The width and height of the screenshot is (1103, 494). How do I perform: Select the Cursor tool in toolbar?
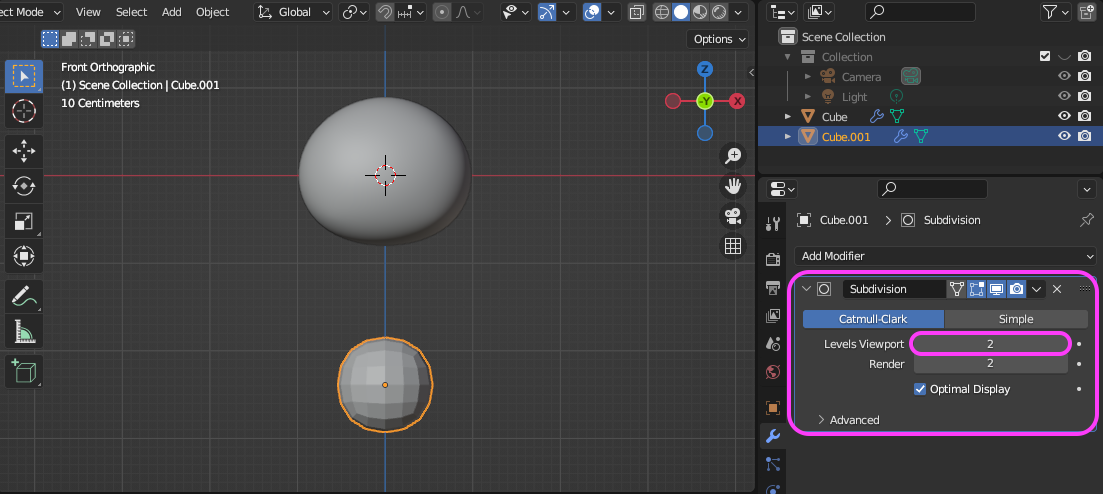pyautogui.click(x=23, y=111)
